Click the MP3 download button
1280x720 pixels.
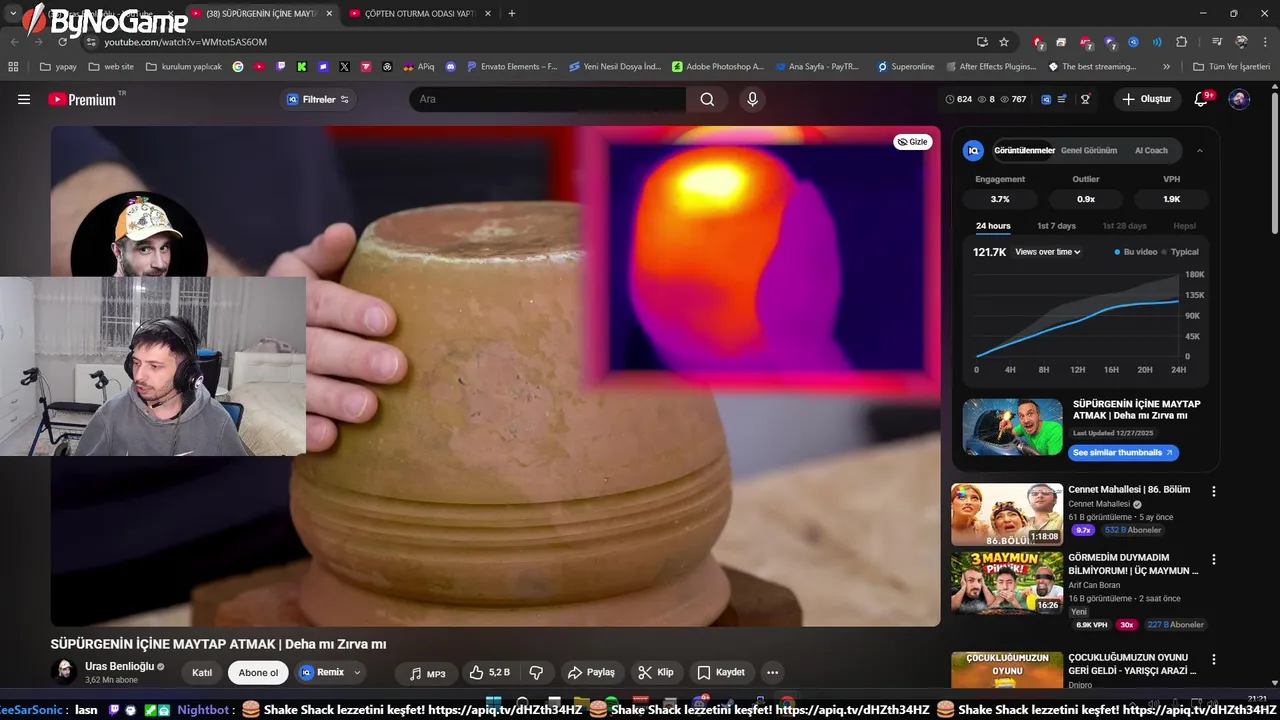click(x=427, y=674)
